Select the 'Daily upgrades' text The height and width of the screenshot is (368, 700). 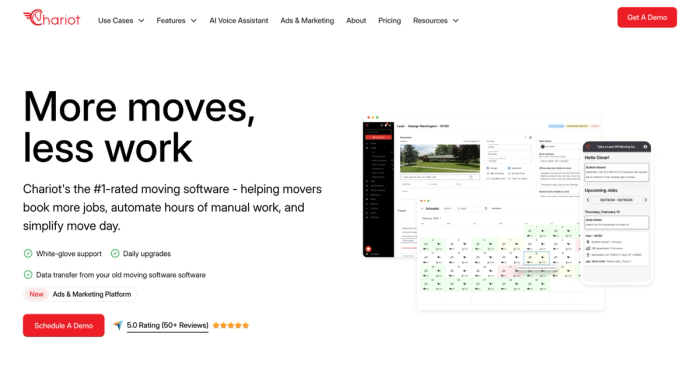point(147,254)
